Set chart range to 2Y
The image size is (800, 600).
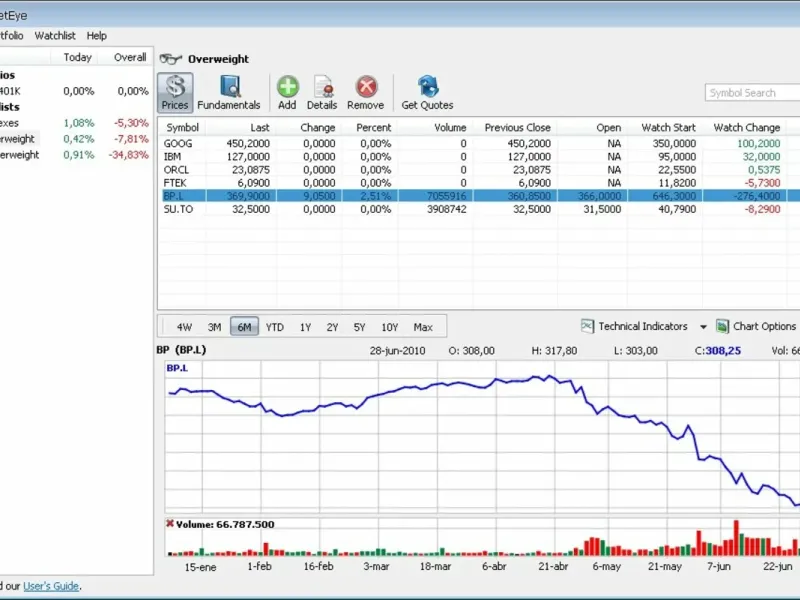(x=332, y=327)
